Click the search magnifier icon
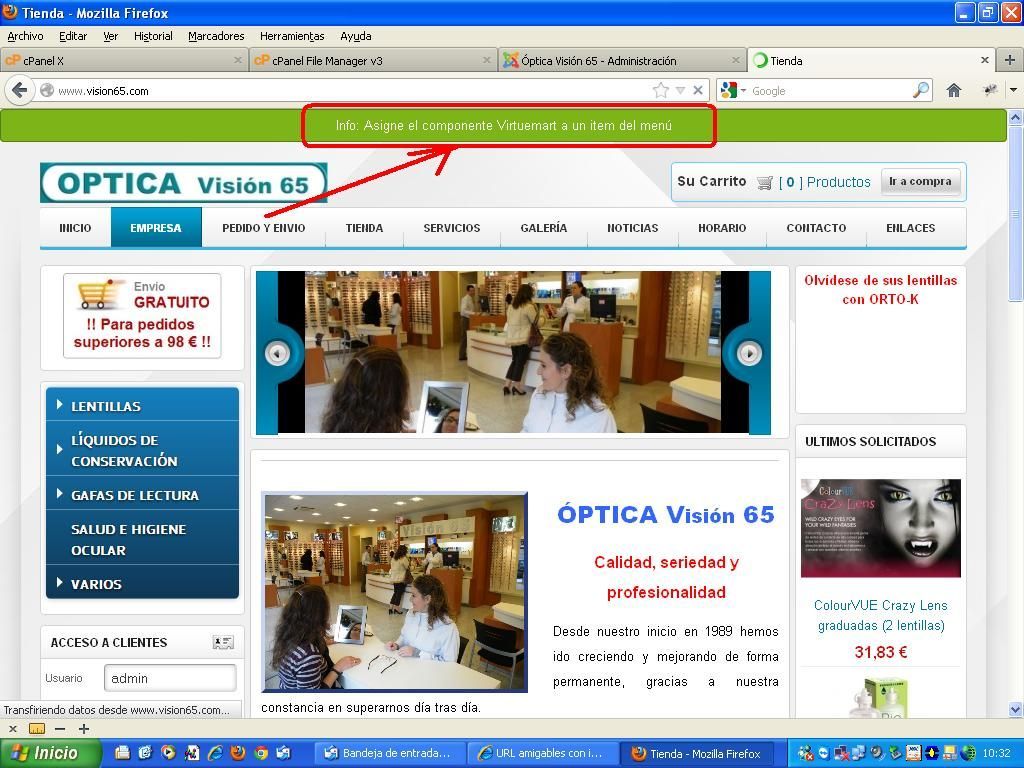1024x768 pixels. coord(921,90)
